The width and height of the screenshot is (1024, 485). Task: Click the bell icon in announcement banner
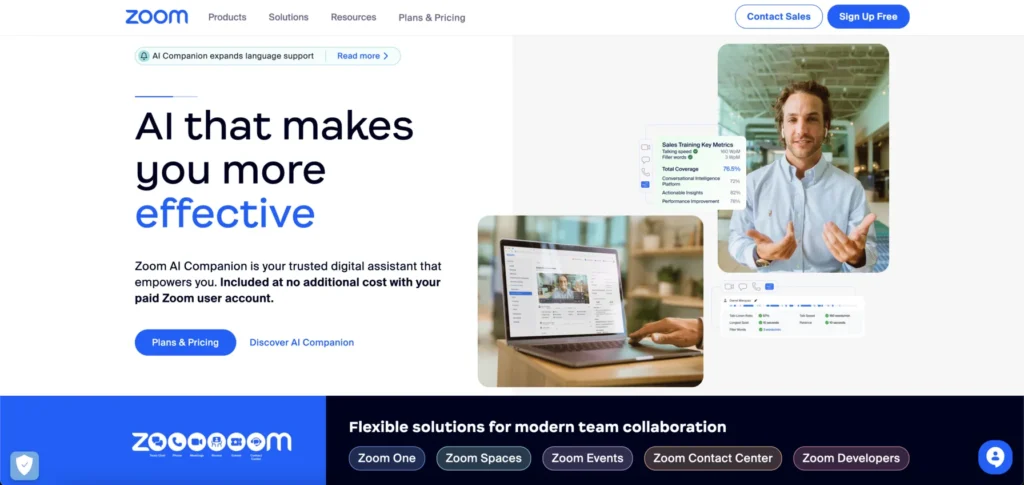coord(144,56)
